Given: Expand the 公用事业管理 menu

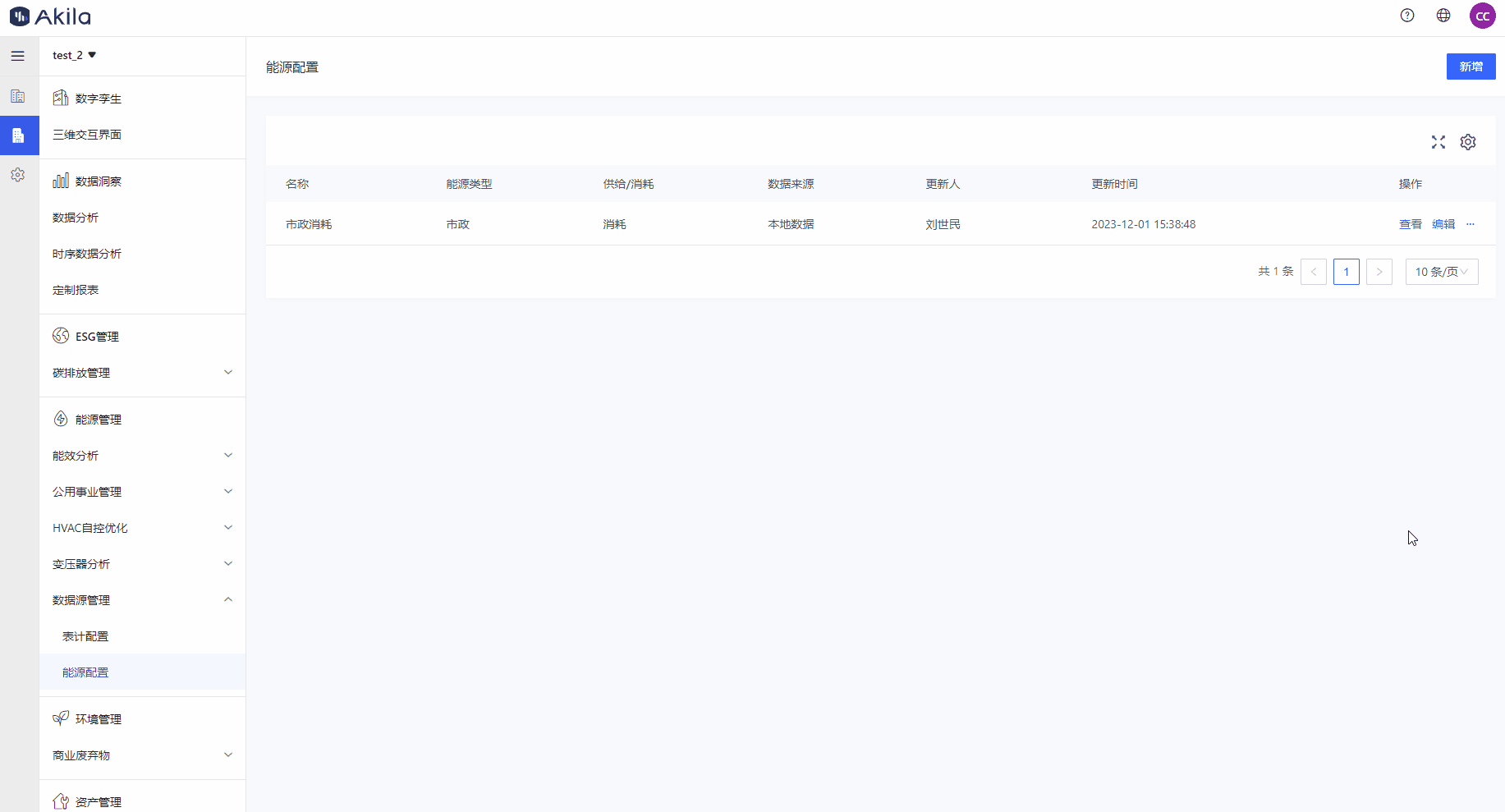Looking at the screenshot, I should point(142,492).
